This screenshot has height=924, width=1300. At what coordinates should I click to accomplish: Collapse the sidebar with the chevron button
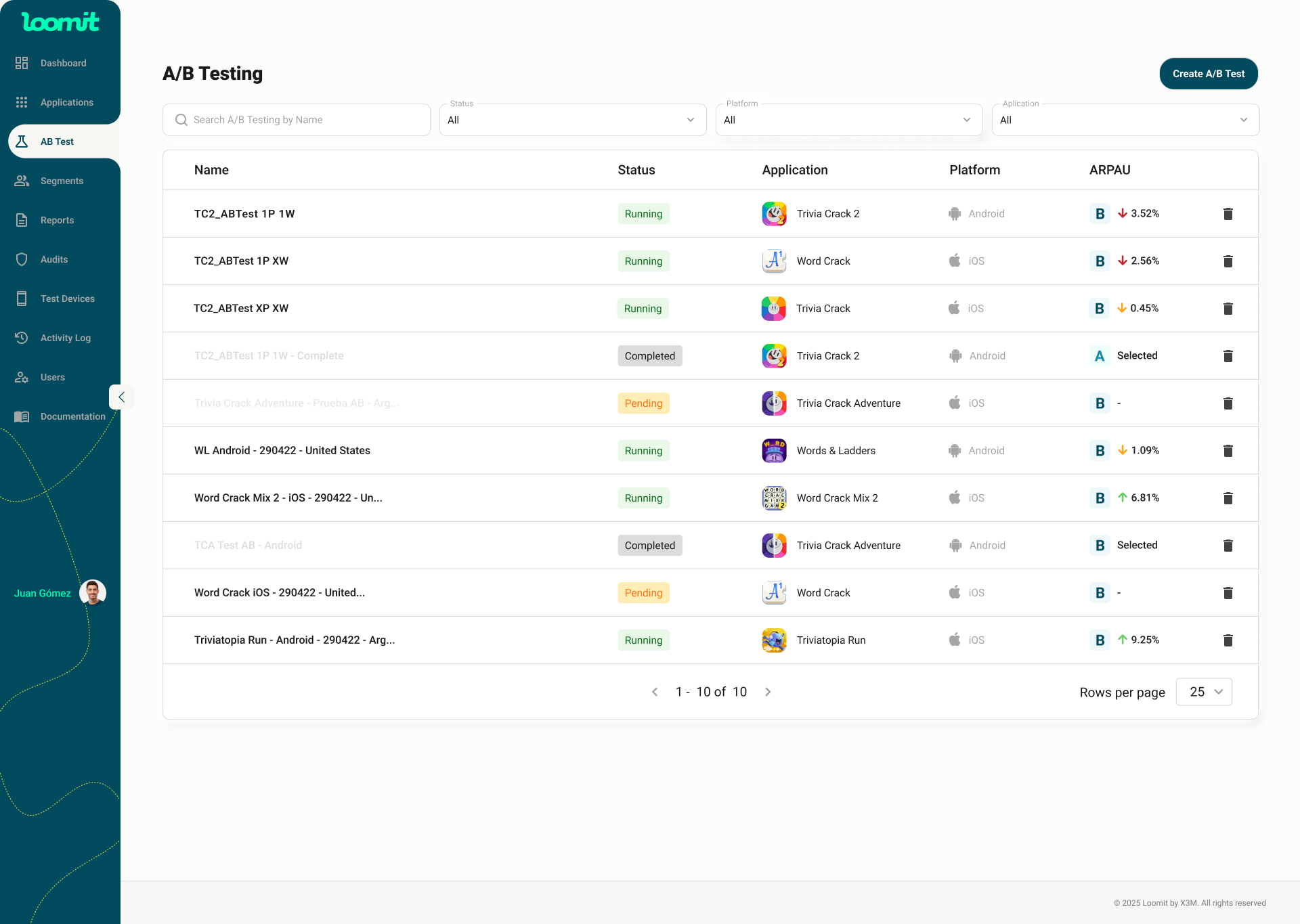[x=121, y=397]
